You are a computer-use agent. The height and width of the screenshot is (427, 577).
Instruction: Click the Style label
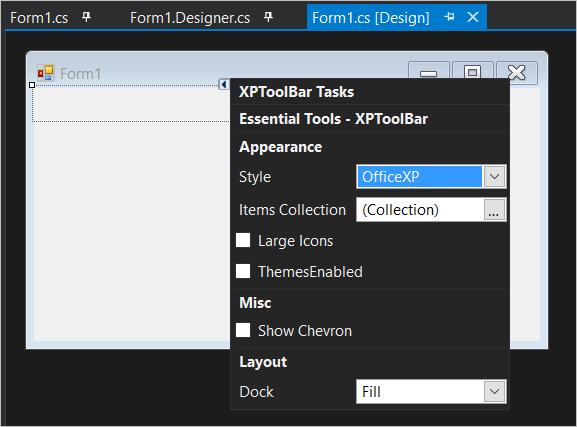click(255, 177)
